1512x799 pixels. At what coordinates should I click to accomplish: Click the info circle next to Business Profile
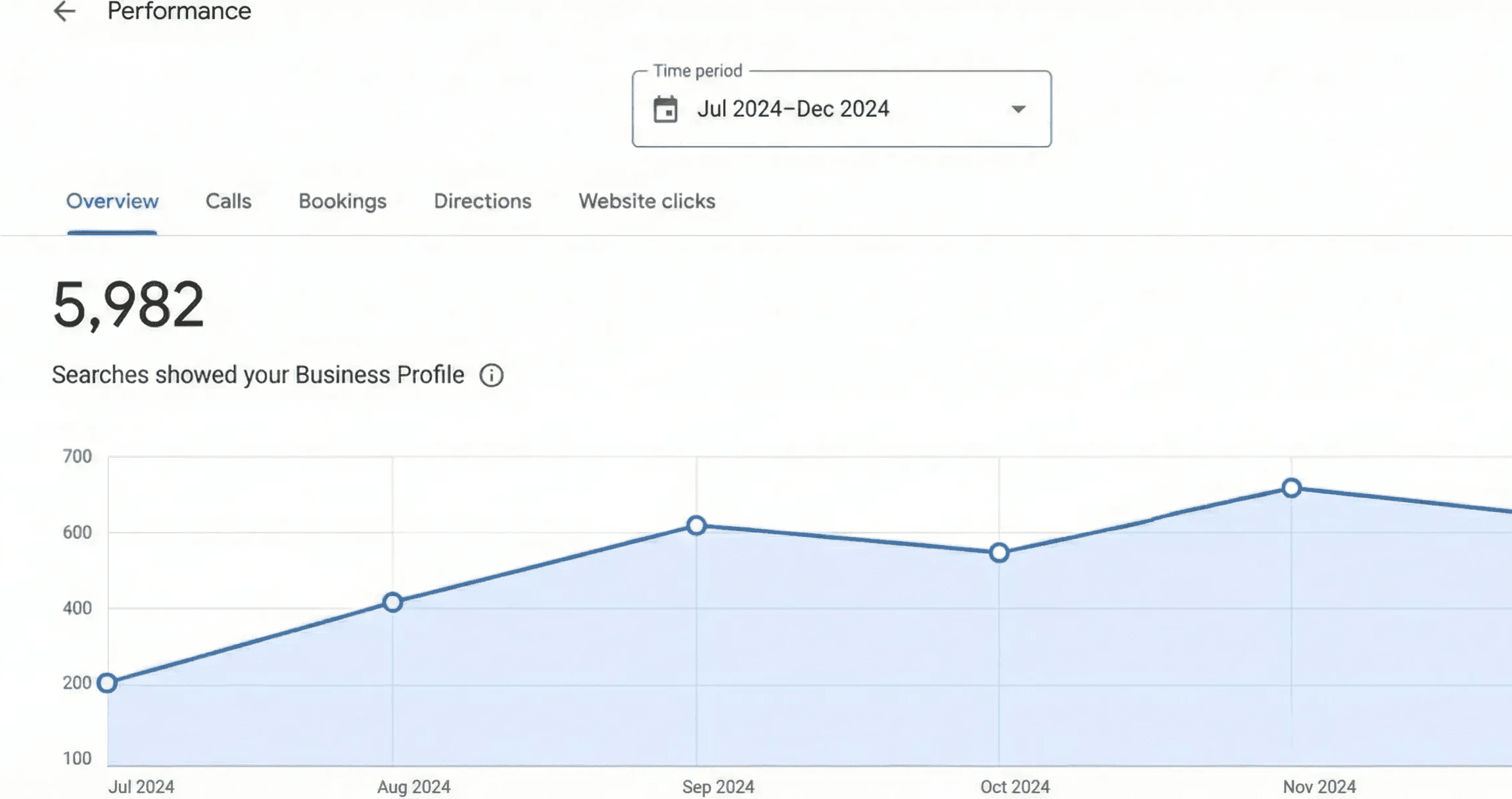coord(492,375)
